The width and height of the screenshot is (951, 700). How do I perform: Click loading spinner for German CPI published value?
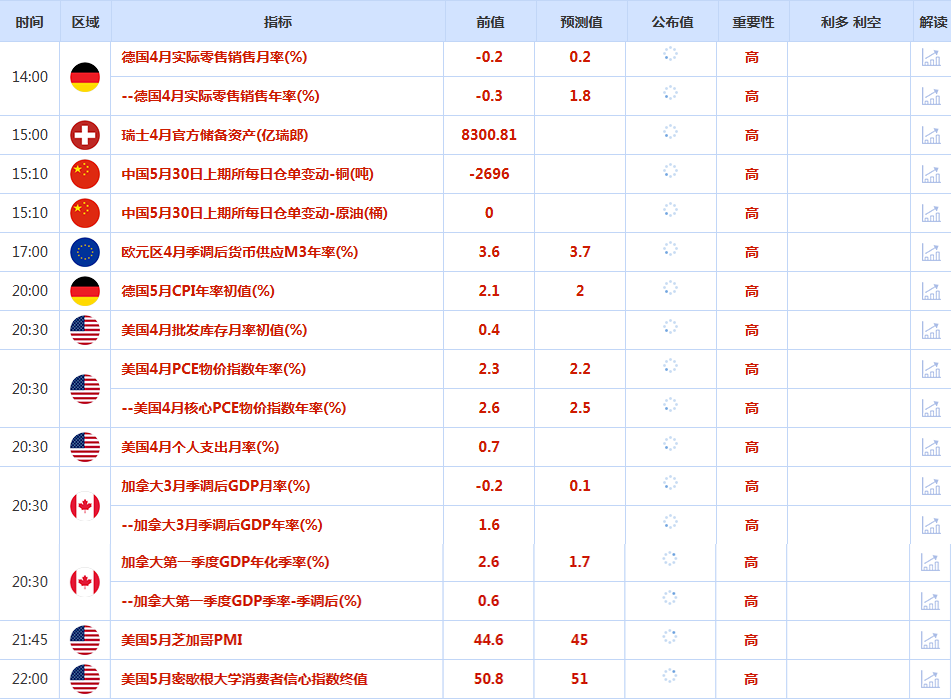click(670, 288)
